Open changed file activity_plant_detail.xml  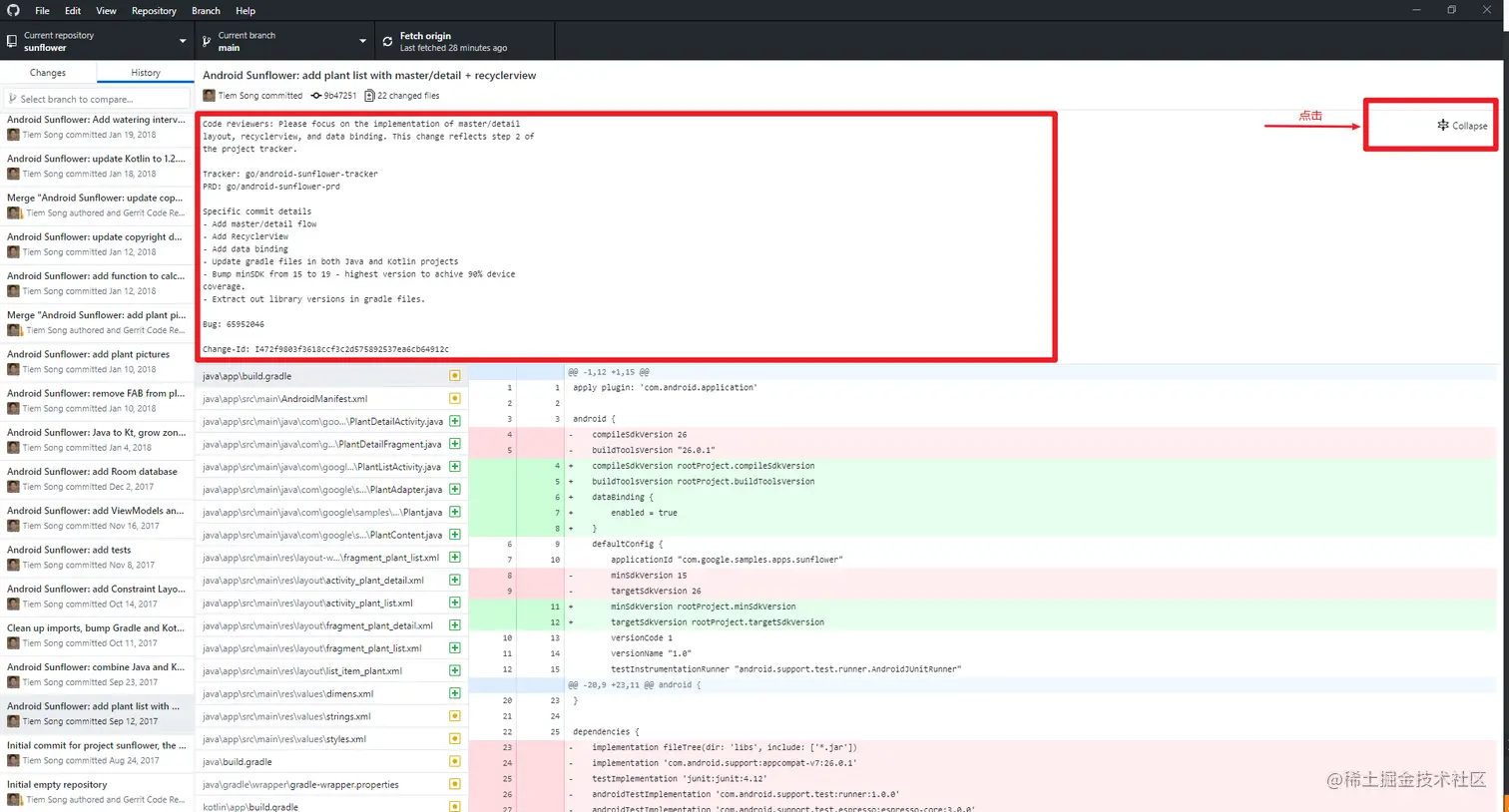331,581
